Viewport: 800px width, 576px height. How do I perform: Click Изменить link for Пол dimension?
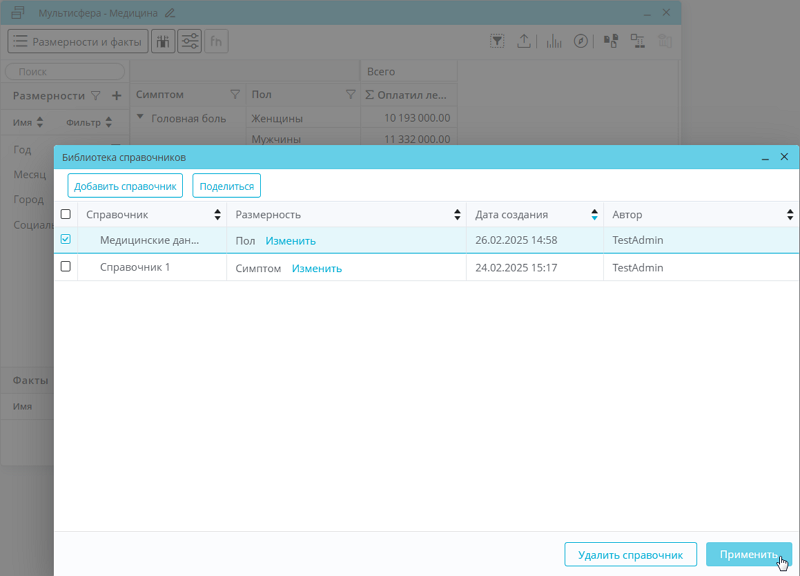tap(290, 241)
